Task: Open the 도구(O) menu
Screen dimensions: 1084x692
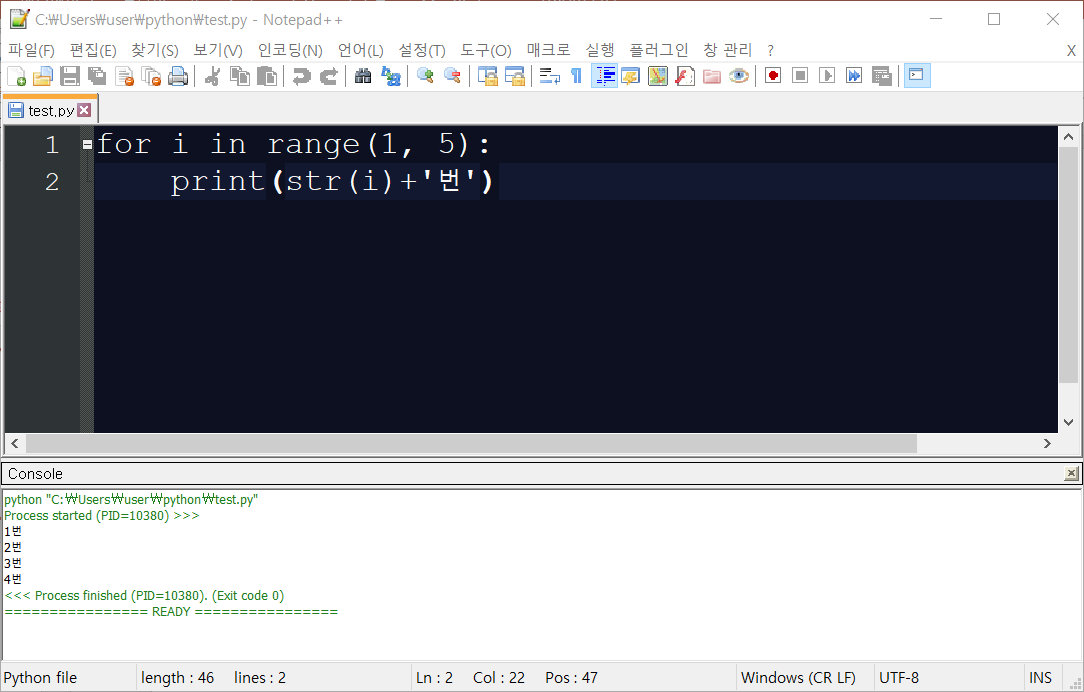Action: click(485, 50)
